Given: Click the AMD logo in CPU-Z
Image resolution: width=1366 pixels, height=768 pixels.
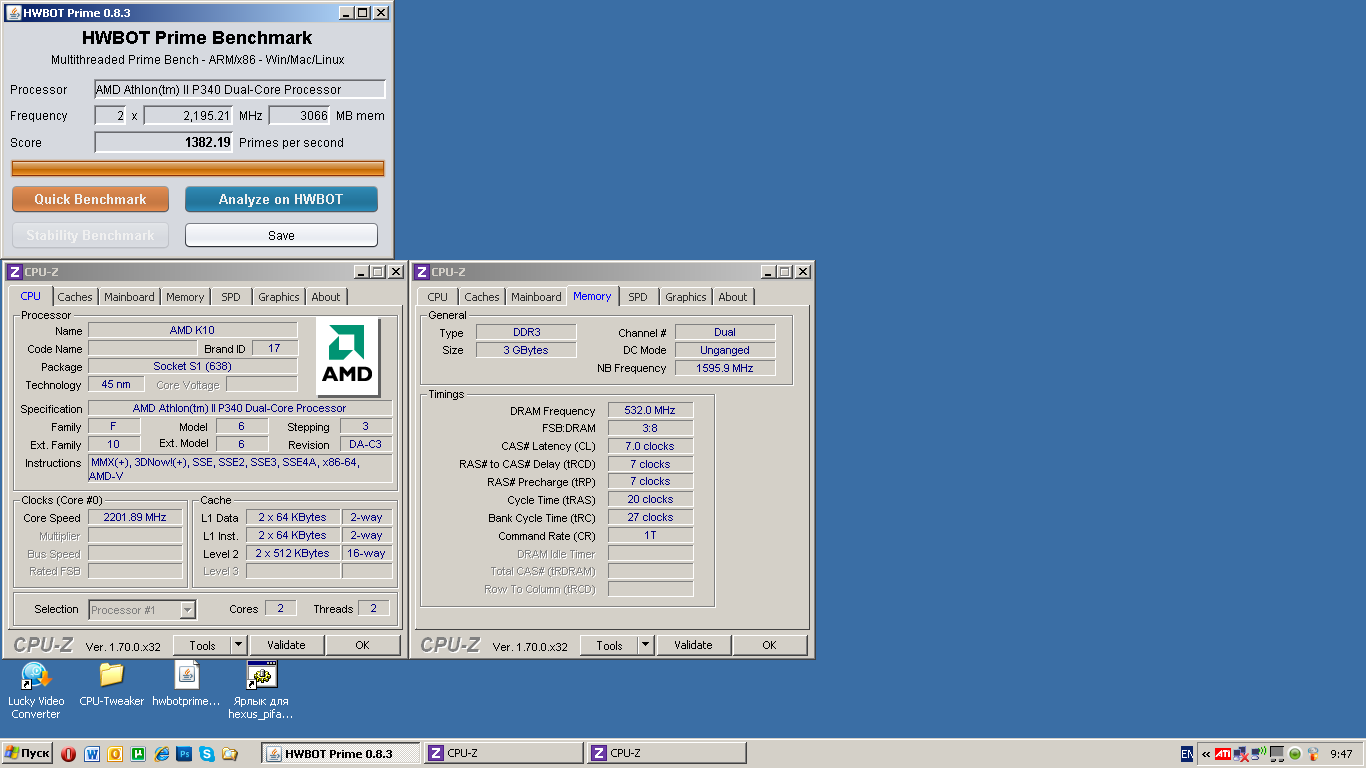Looking at the screenshot, I should (x=347, y=356).
